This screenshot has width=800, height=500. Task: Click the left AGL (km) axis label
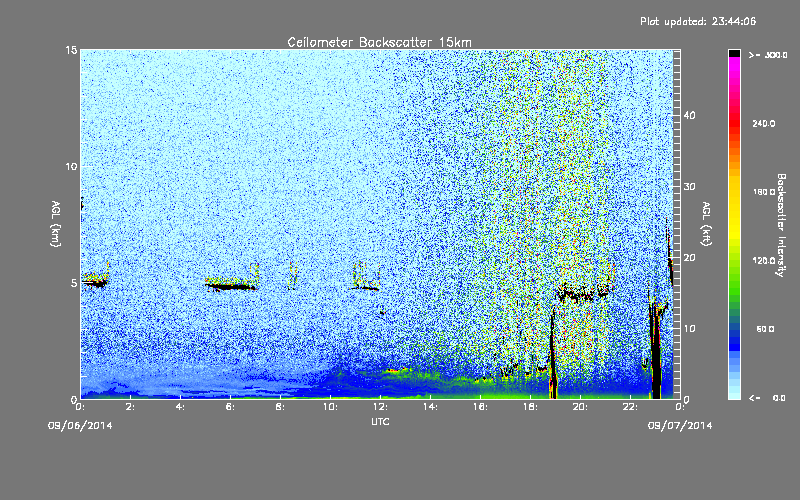[56, 224]
